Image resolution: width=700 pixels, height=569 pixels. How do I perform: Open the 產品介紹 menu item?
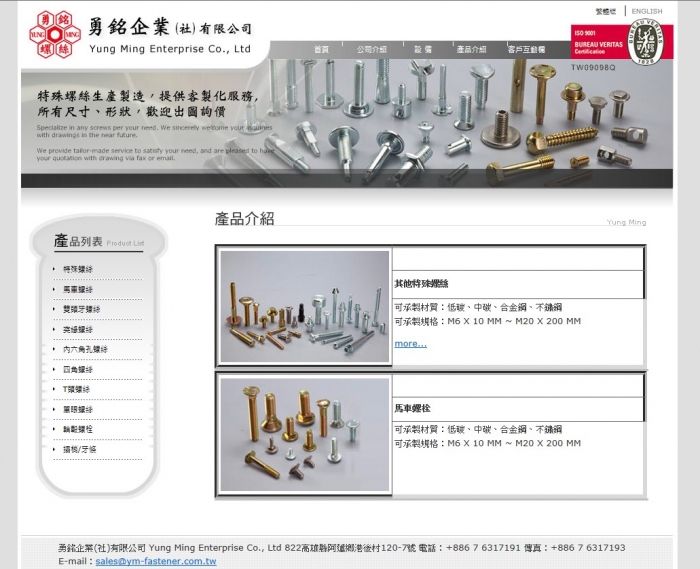(471, 50)
